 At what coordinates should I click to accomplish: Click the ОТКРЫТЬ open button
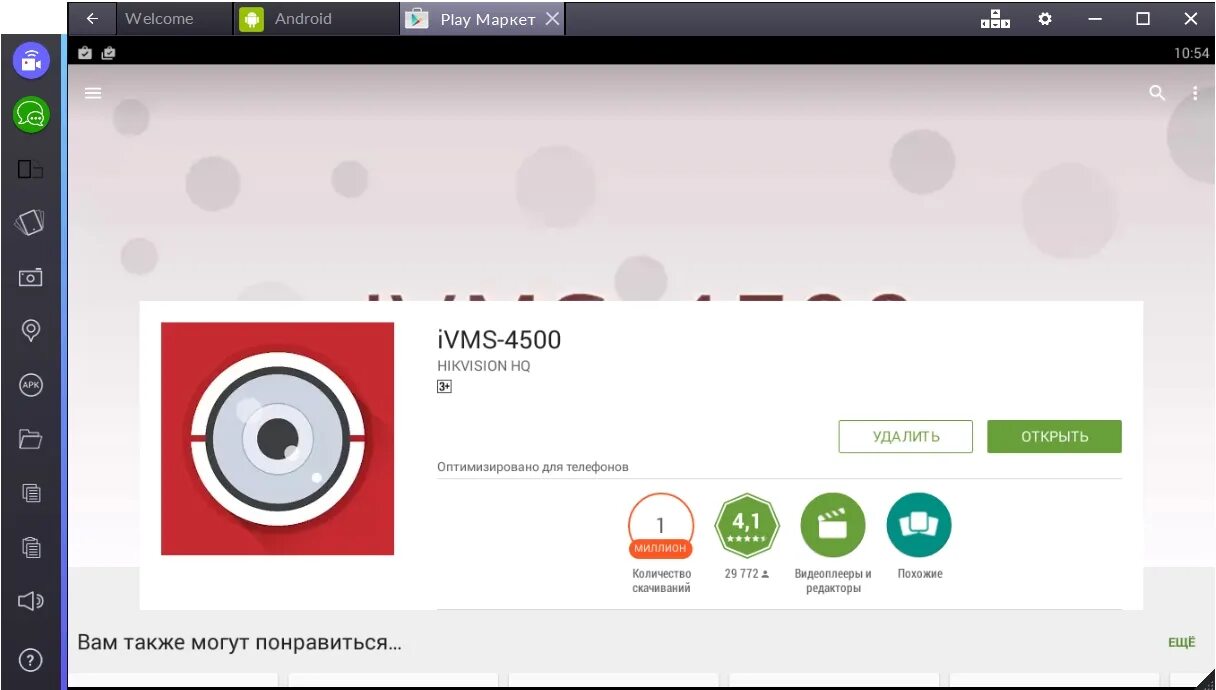click(x=1055, y=436)
